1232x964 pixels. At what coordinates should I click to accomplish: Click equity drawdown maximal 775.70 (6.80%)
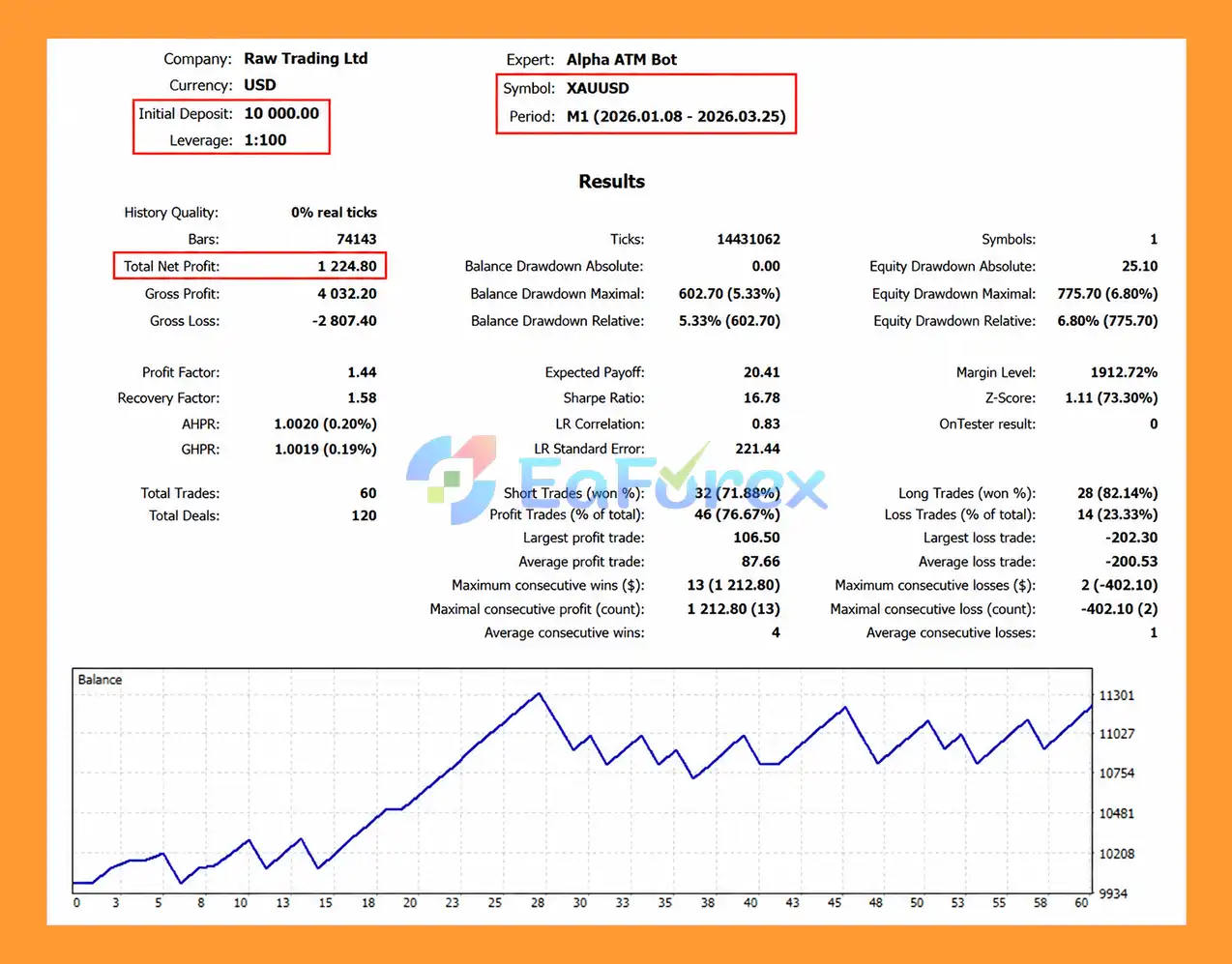(1107, 293)
